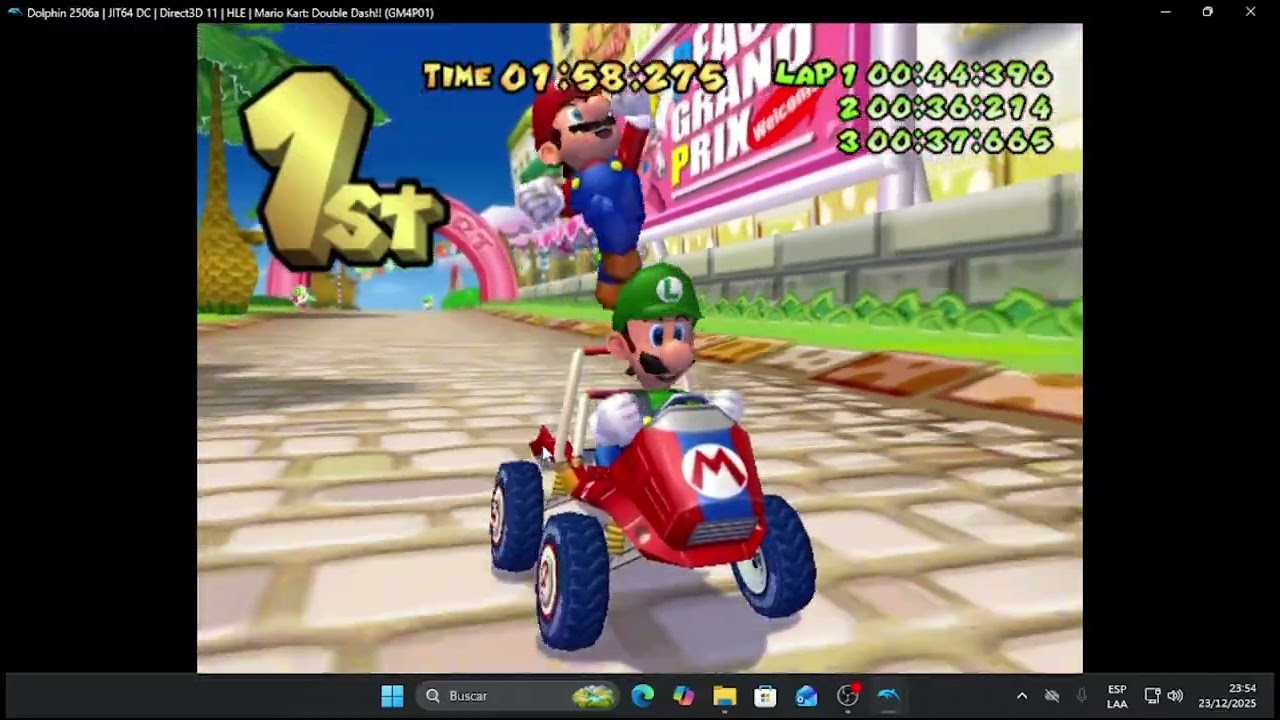
Task: Click the lap 2 time 00:36:214
Action: pos(945,107)
